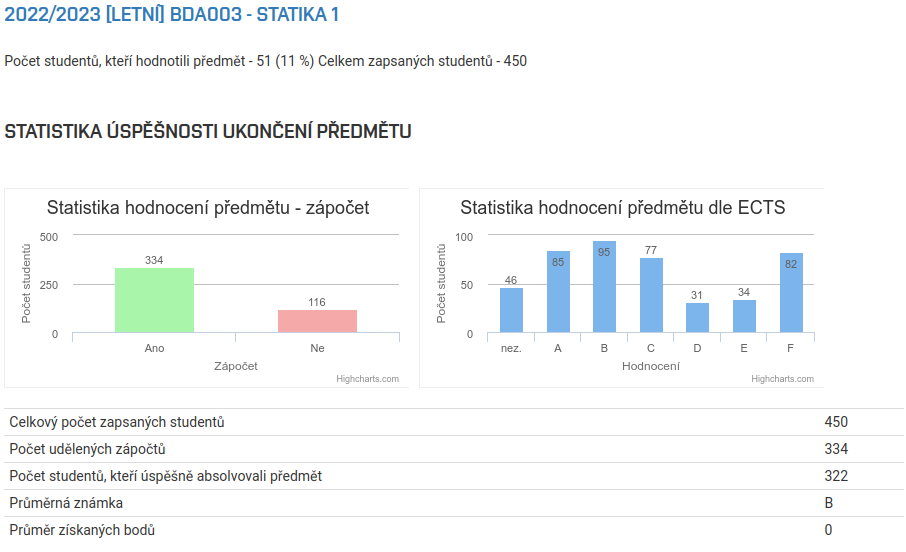Screen dimensions: 906x552
Task: Click the 'Statistika úspěšnosti ukončení předmětu' section heading
Action: point(208,132)
